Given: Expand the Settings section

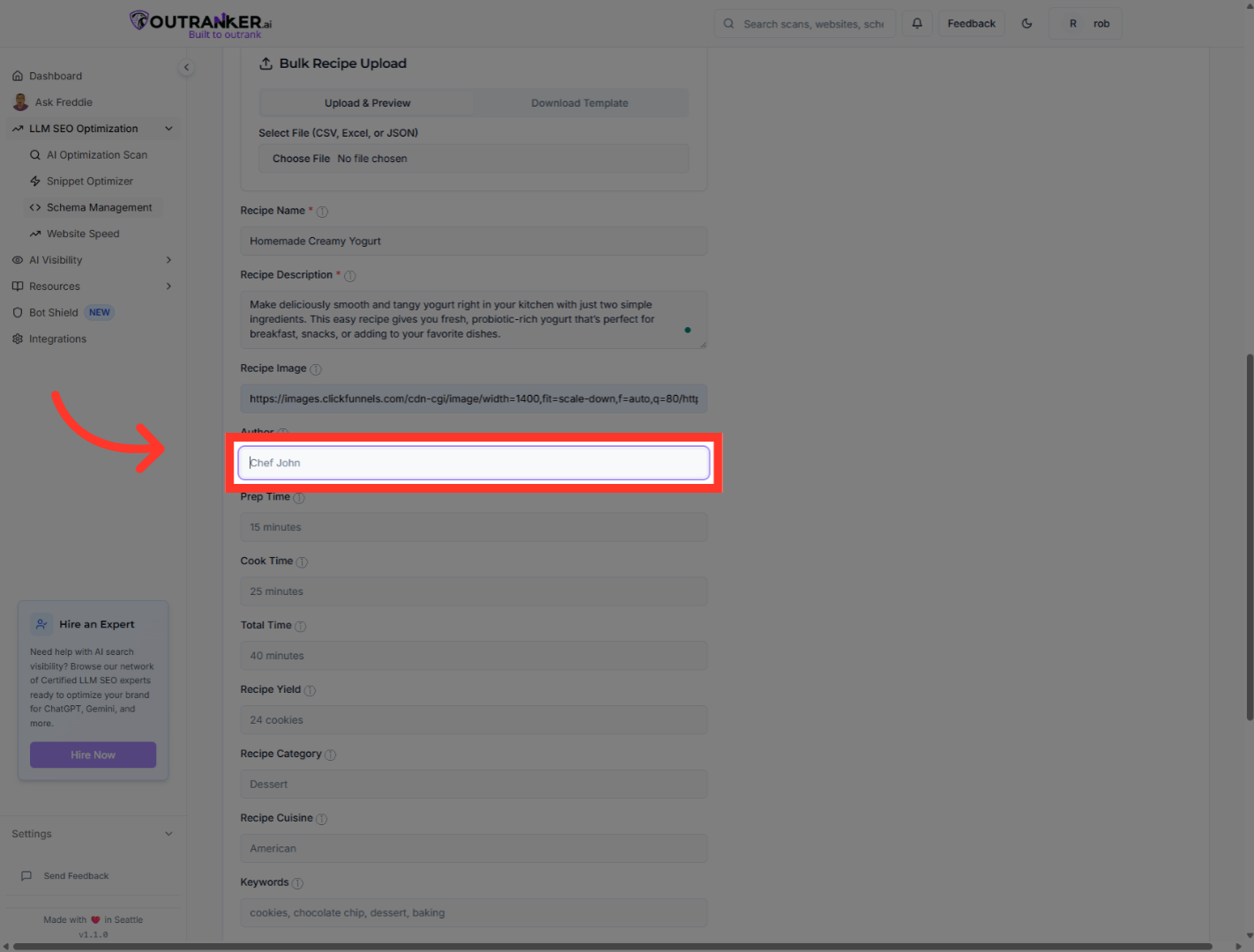Looking at the screenshot, I should [x=93, y=834].
